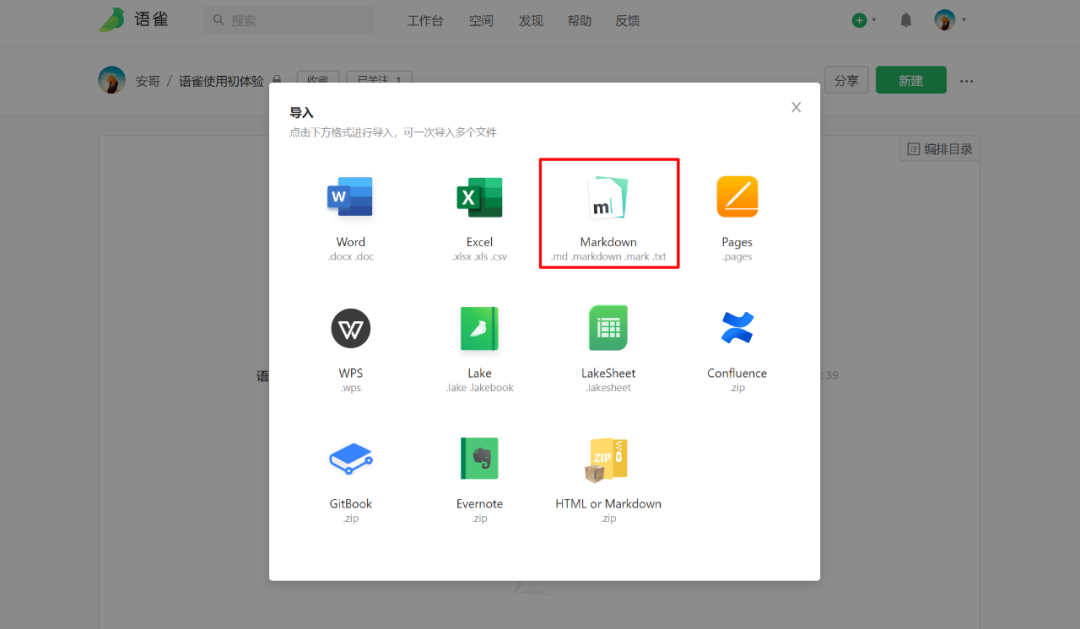This screenshot has height=629, width=1080.
Task: Click the 导入 dialog title
Action: (301, 112)
